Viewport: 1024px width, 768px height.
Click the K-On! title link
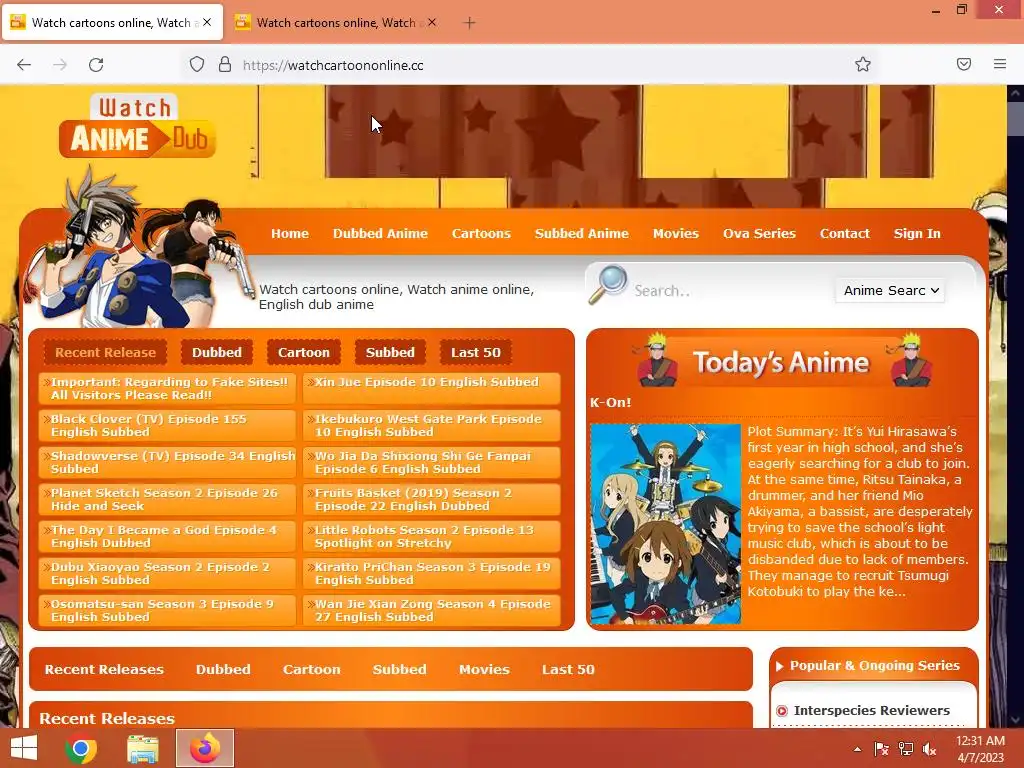coord(611,402)
